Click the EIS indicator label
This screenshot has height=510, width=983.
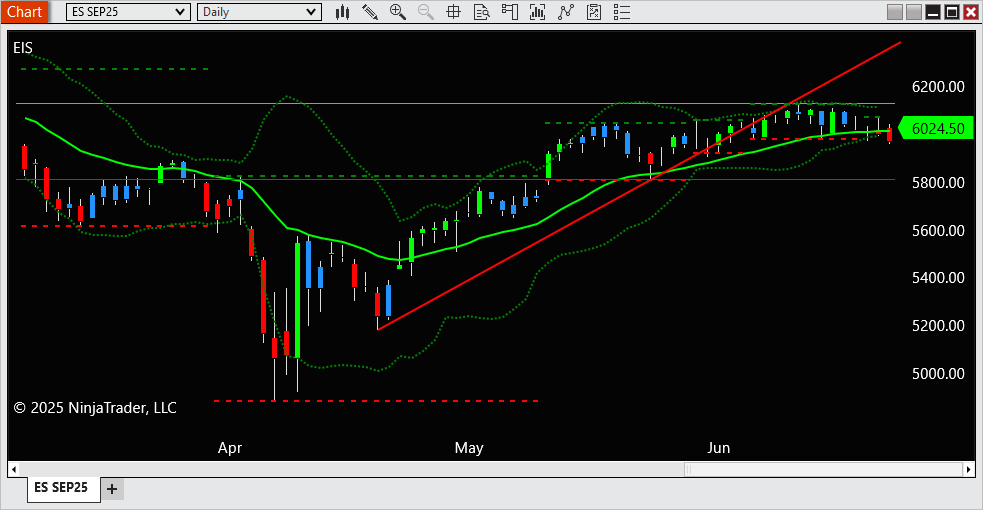(x=23, y=48)
